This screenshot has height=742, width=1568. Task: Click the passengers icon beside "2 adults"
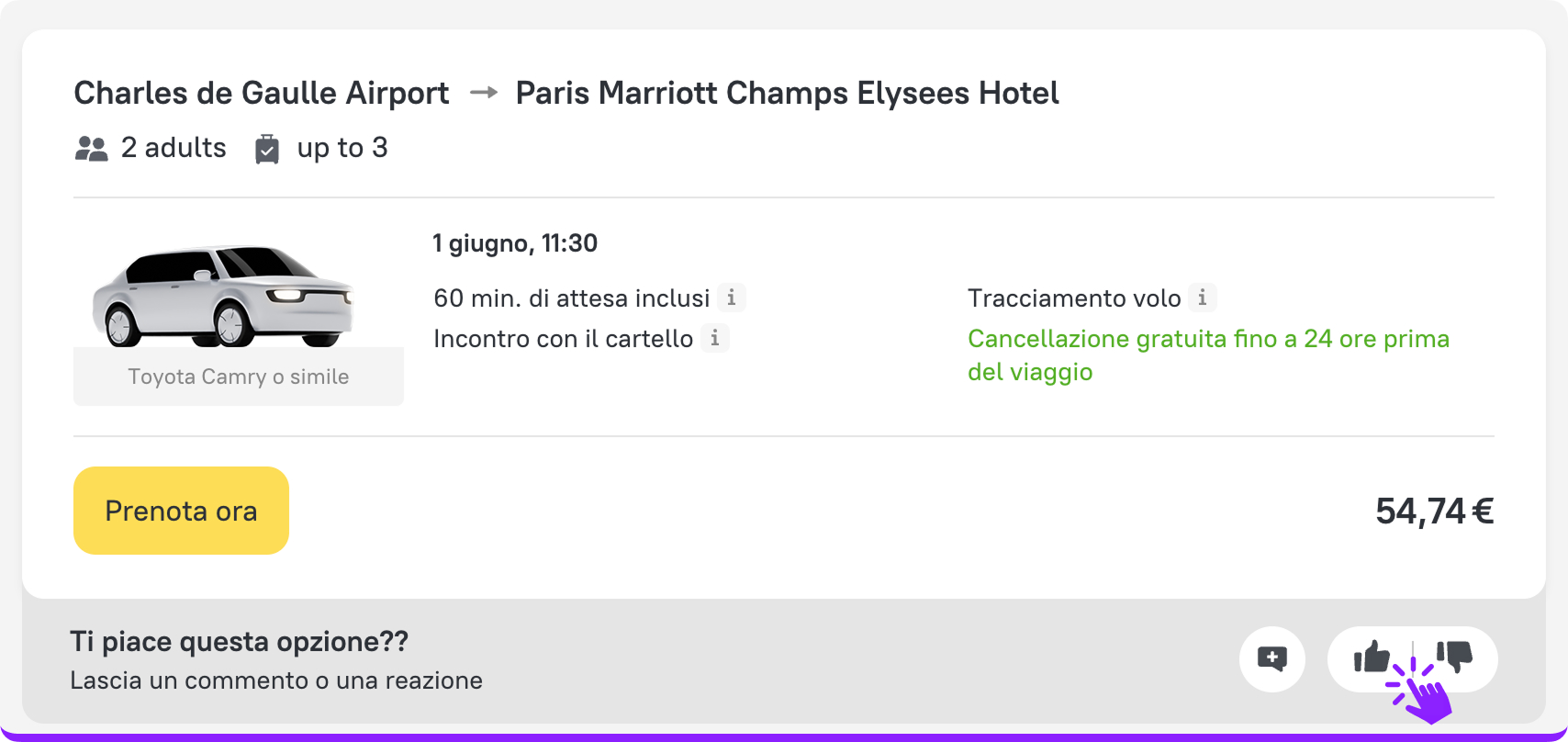click(92, 149)
